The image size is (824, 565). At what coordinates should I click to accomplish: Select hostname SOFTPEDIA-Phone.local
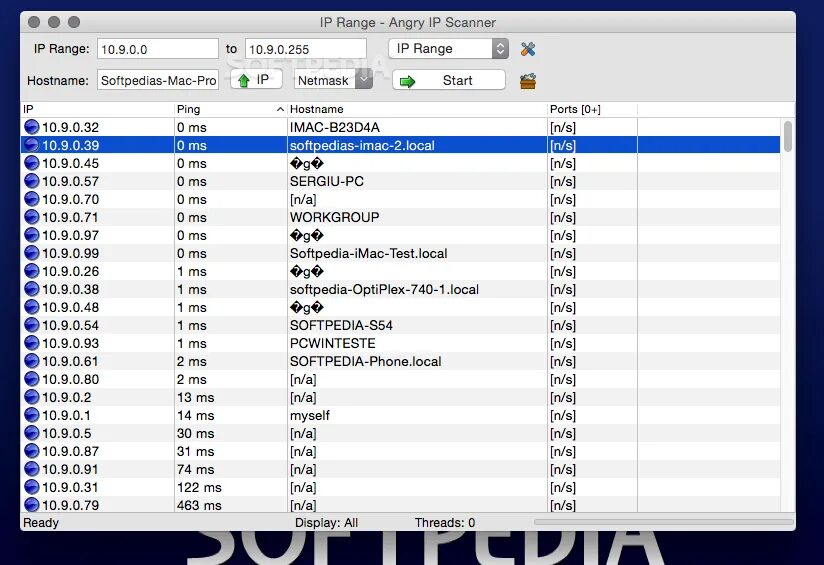tap(365, 361)
